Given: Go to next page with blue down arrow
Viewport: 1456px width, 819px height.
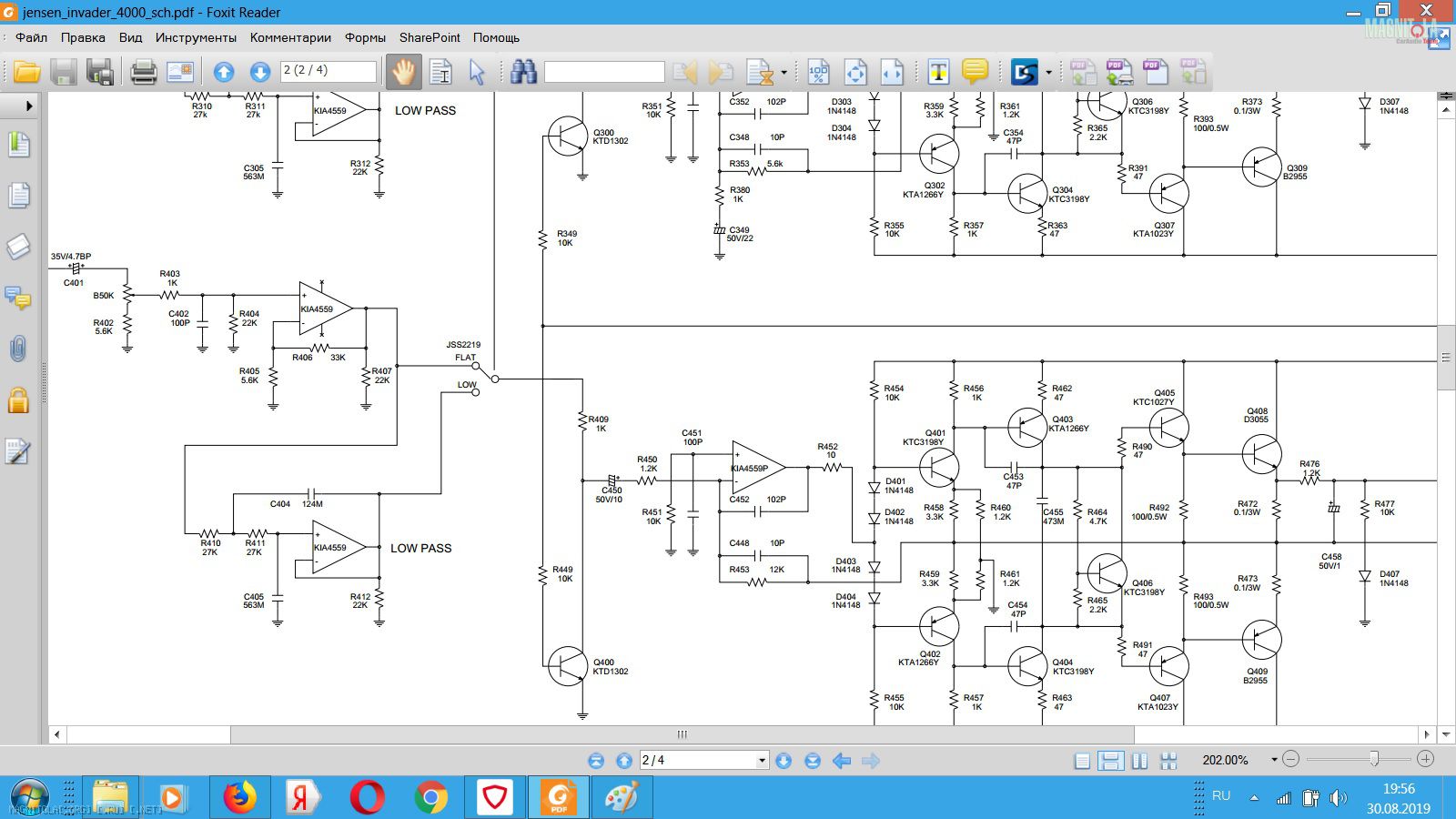Looking at the screenshot, I should 260,73.
